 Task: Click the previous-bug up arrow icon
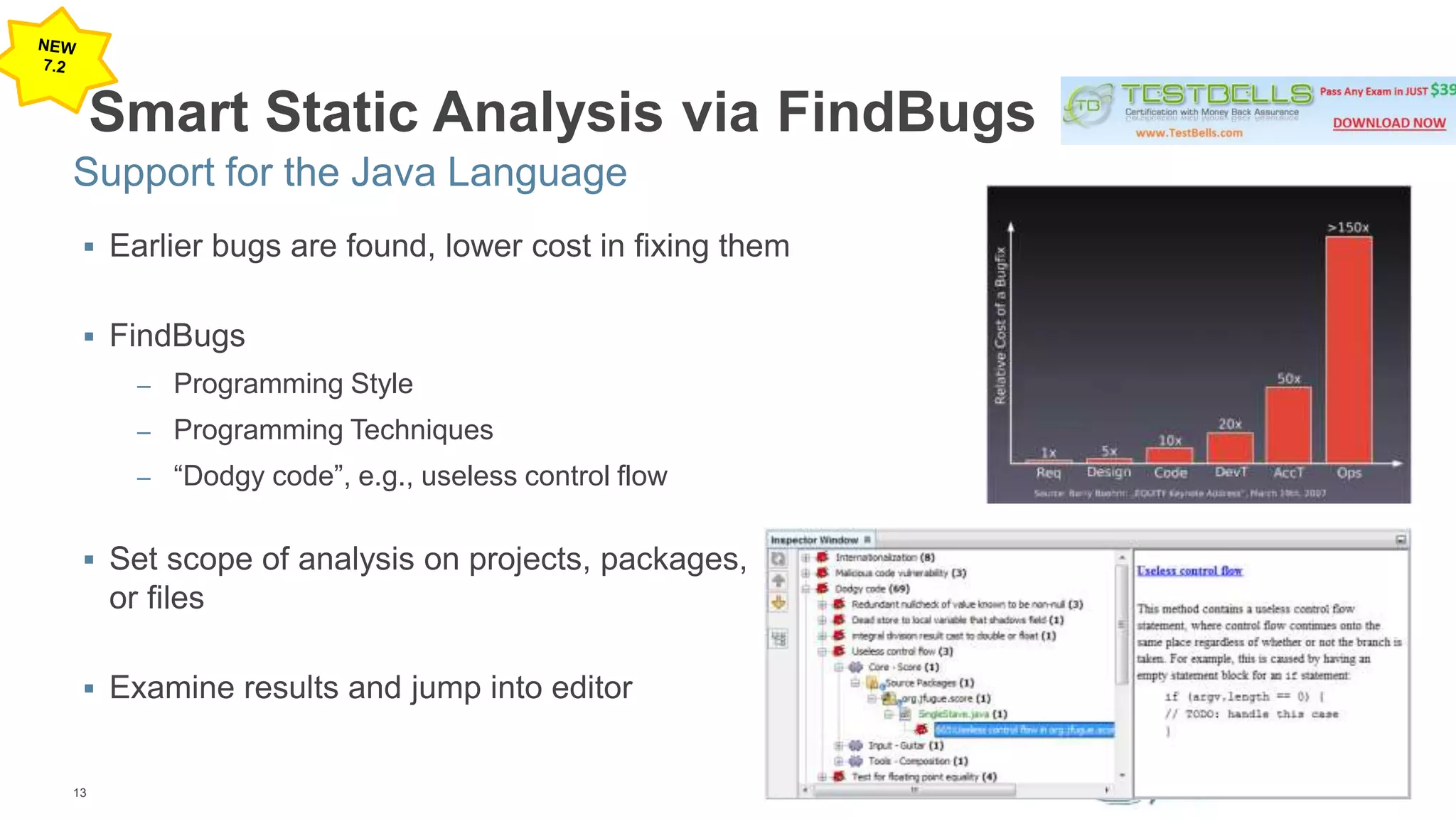[780, 580]
